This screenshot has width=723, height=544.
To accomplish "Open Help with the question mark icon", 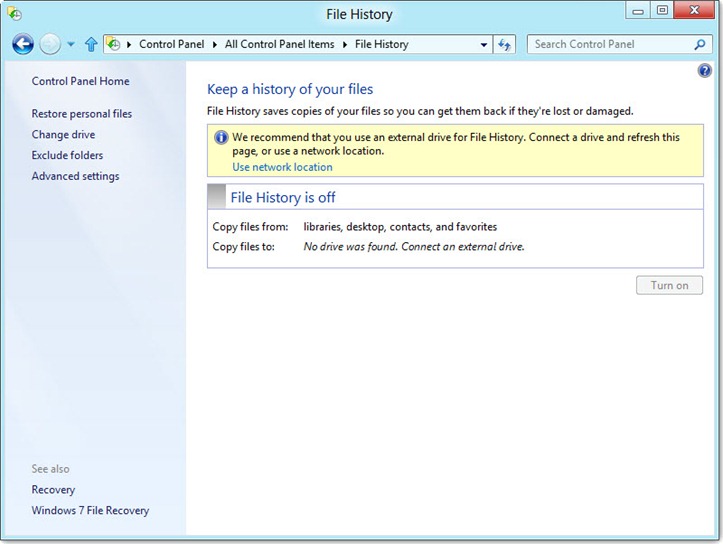I will pos(705,71).
